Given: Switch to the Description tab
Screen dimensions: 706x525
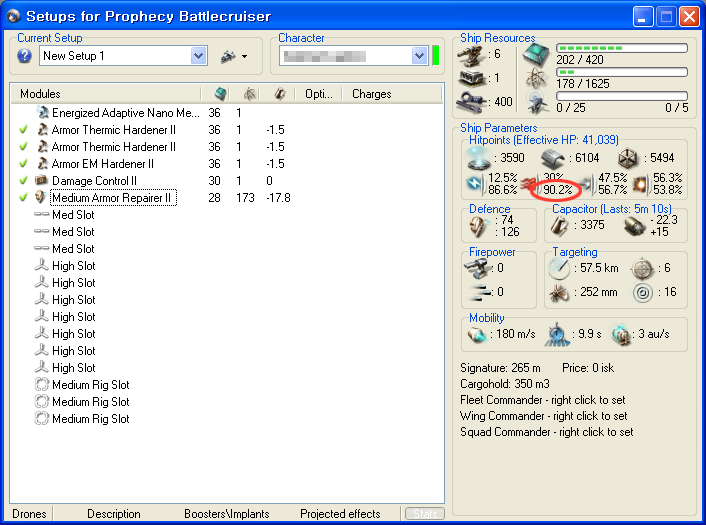Looking at the screenshot, I should pyautogui.click(x=113, y=514).
